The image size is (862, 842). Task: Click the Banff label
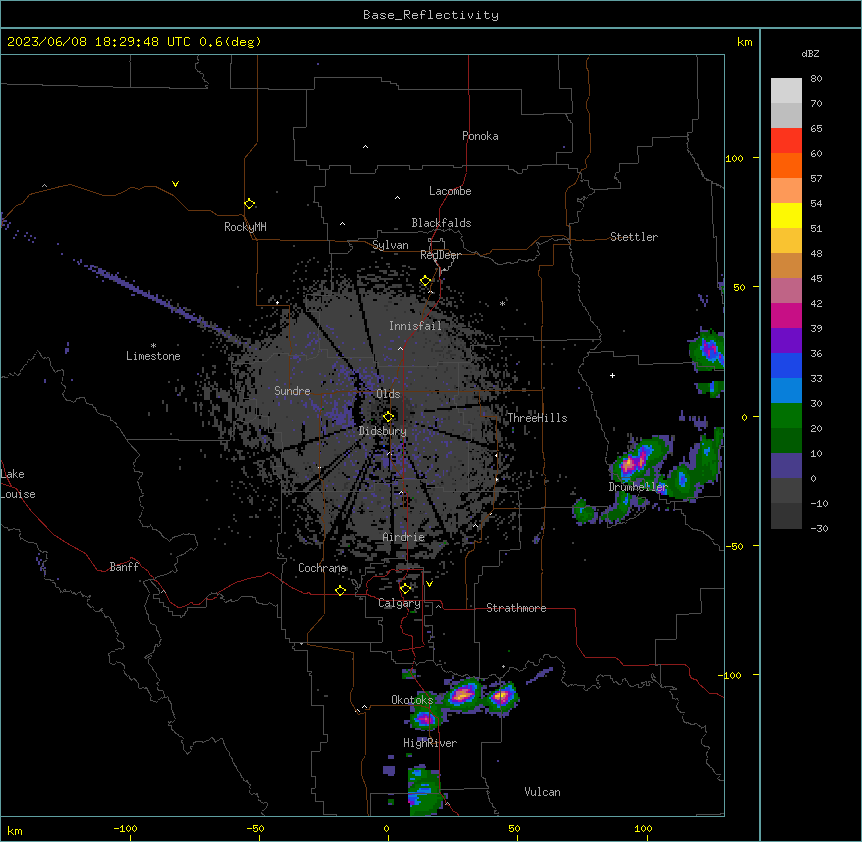point(124,567)
